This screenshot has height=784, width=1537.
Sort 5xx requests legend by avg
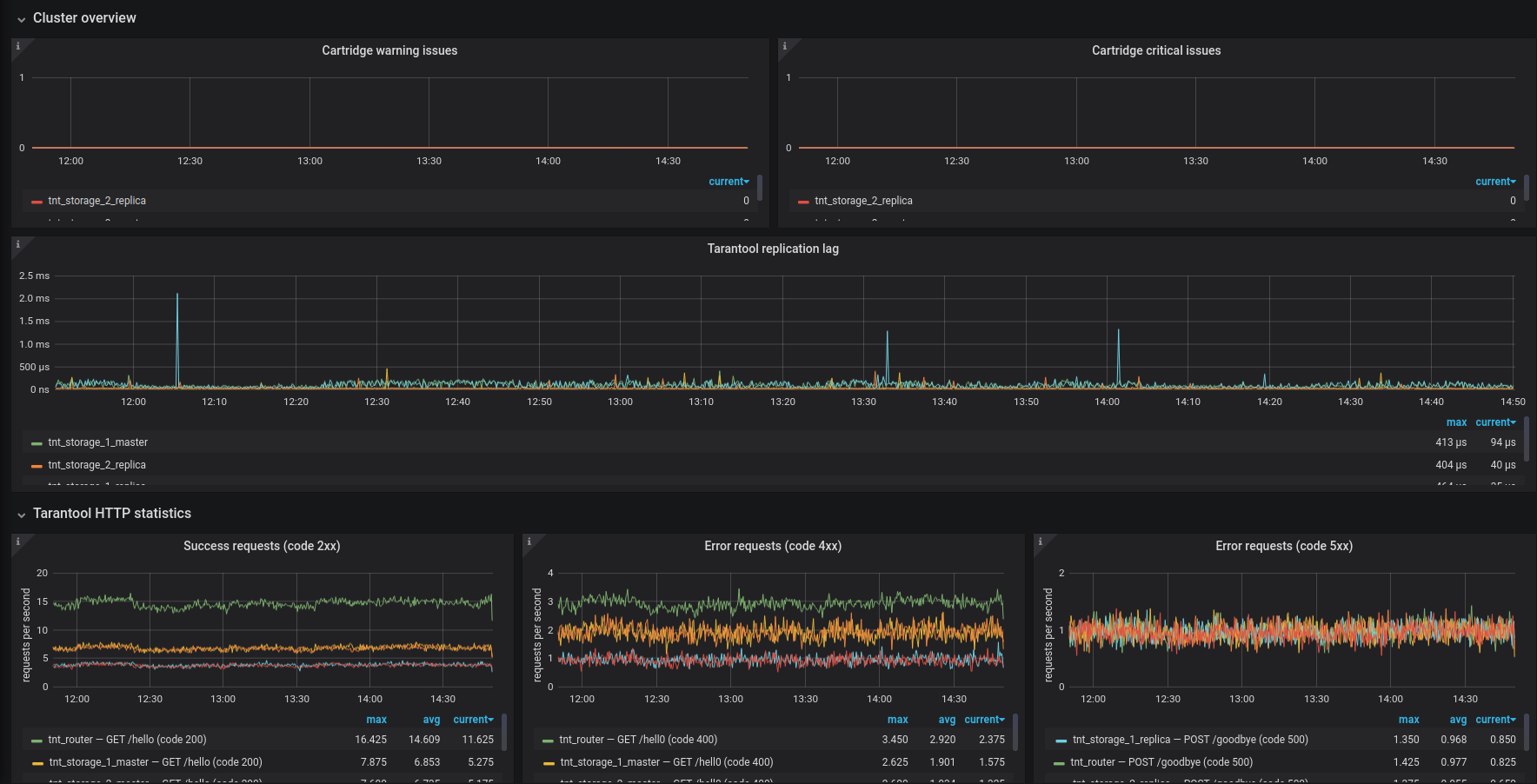point(1458,720)
